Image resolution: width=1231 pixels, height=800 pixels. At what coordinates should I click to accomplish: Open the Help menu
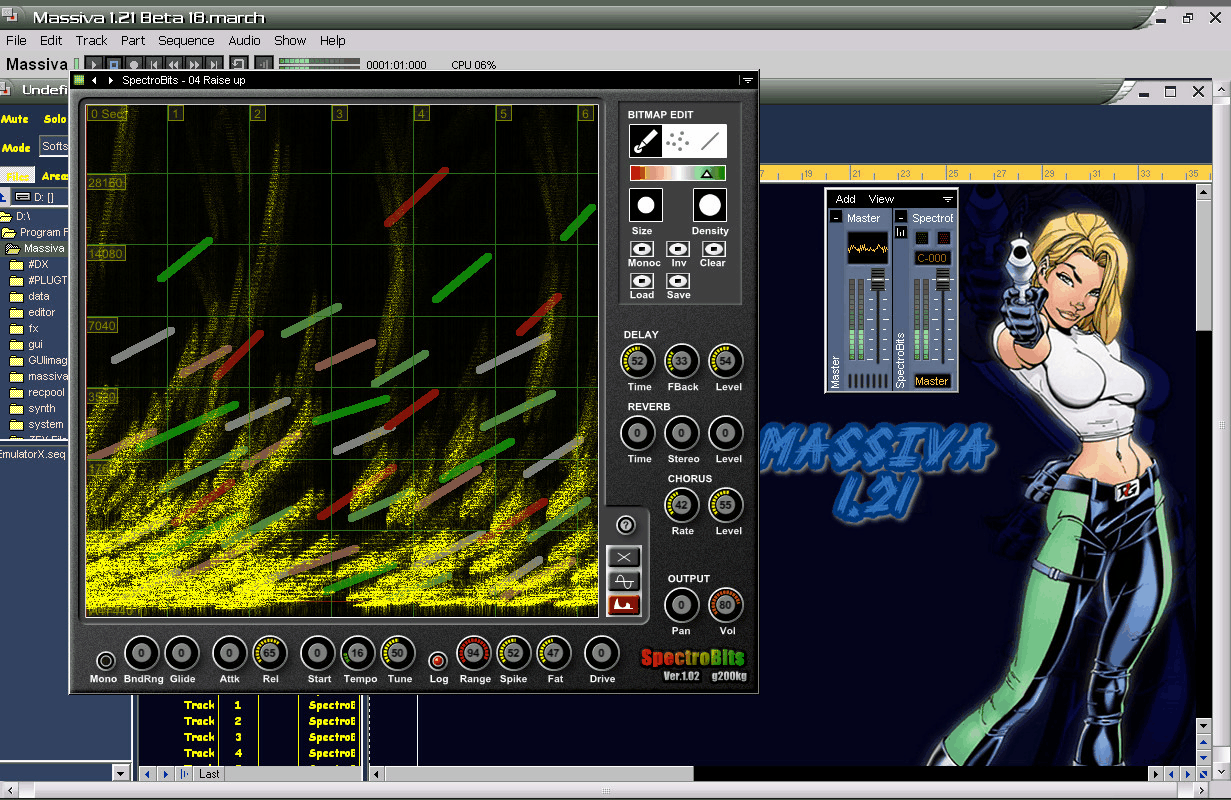(x=333, y=41)
